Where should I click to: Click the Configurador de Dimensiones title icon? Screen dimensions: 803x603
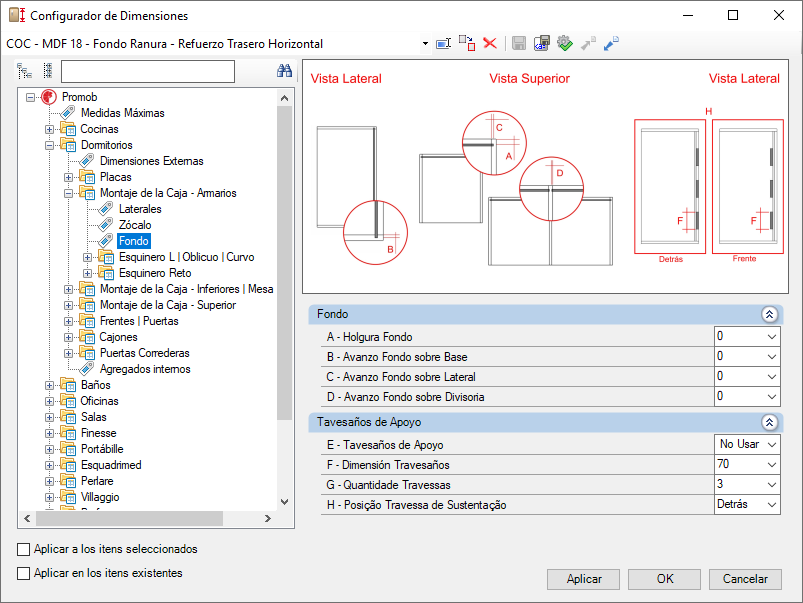(x=17, y=15)
